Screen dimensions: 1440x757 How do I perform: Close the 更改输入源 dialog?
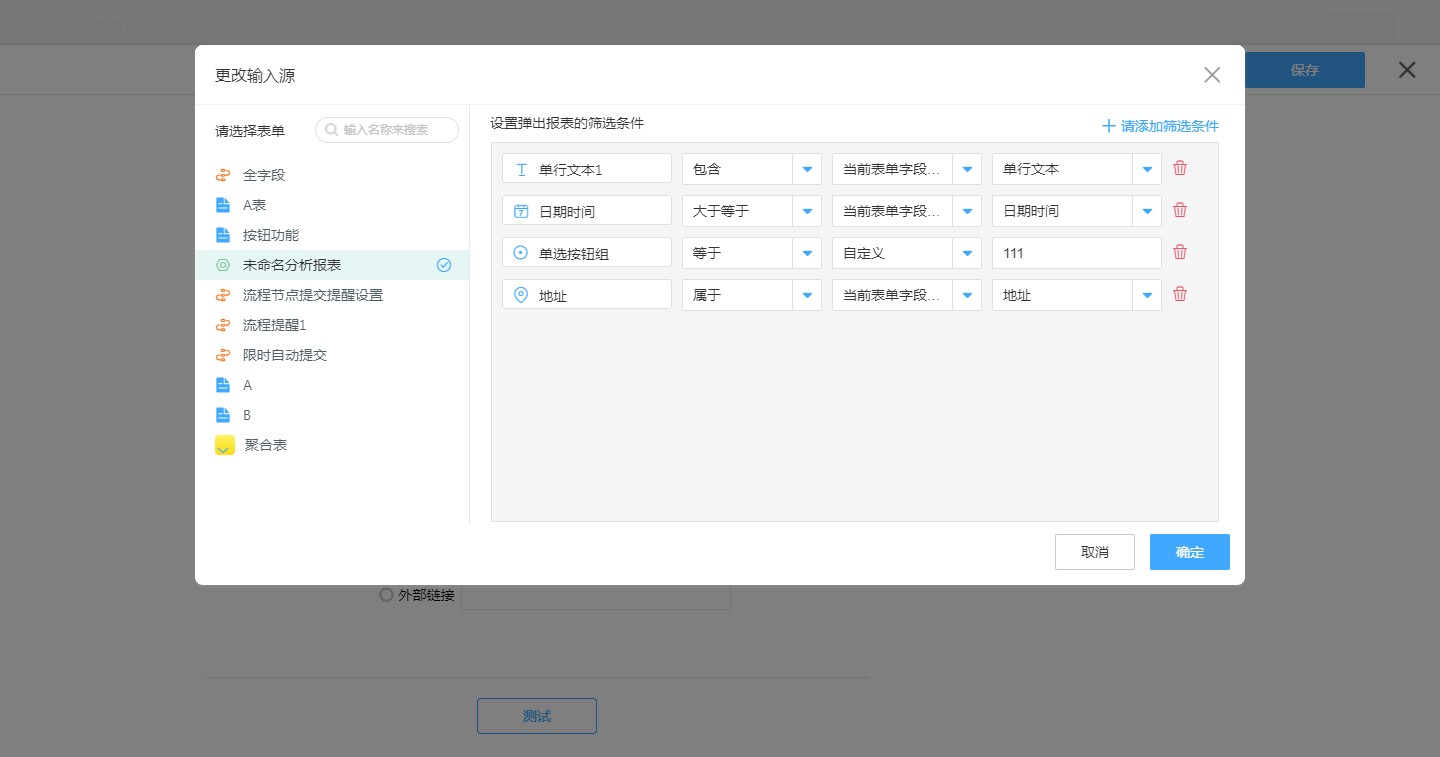1212,75
